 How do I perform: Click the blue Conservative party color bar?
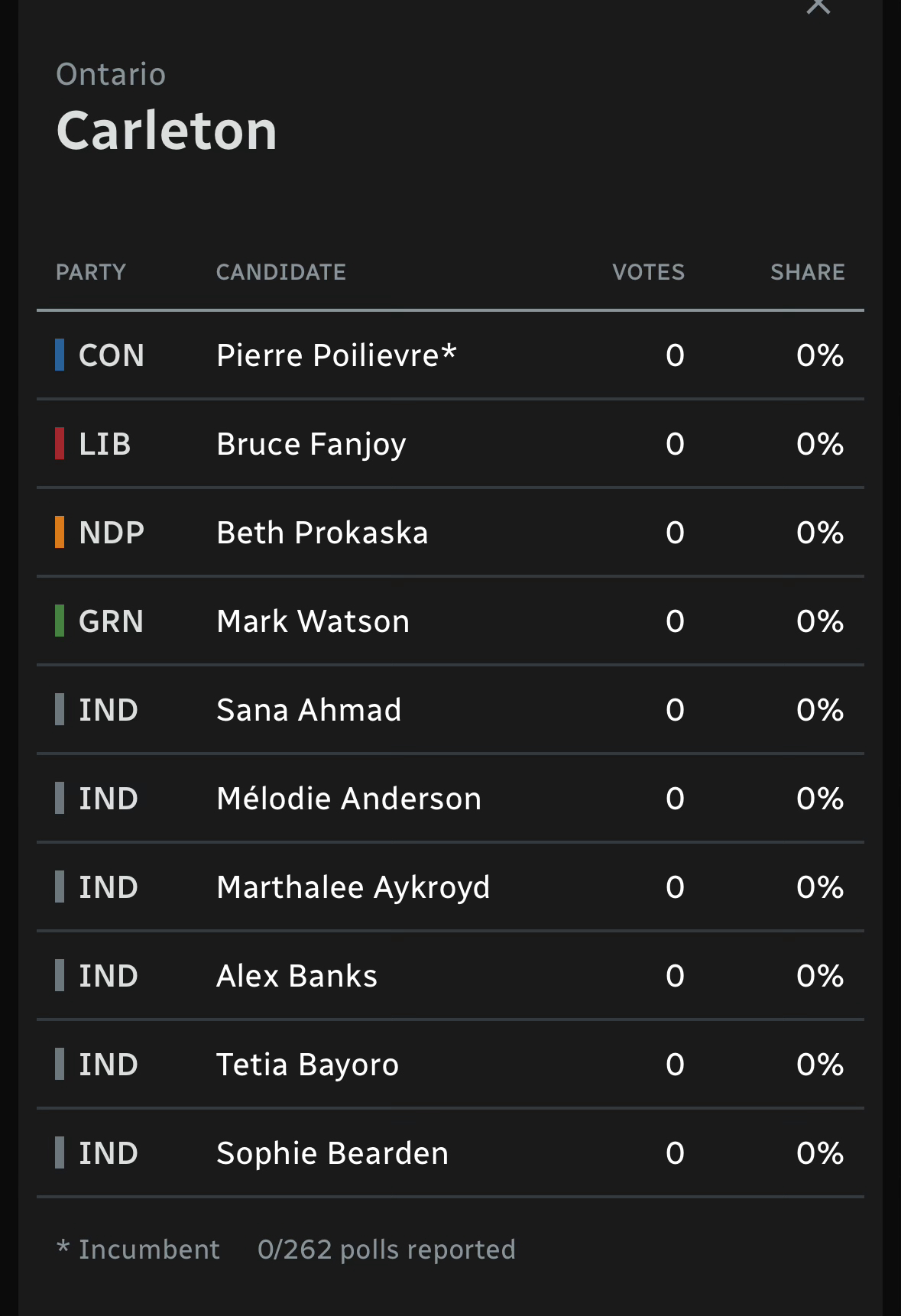[60, 355]
